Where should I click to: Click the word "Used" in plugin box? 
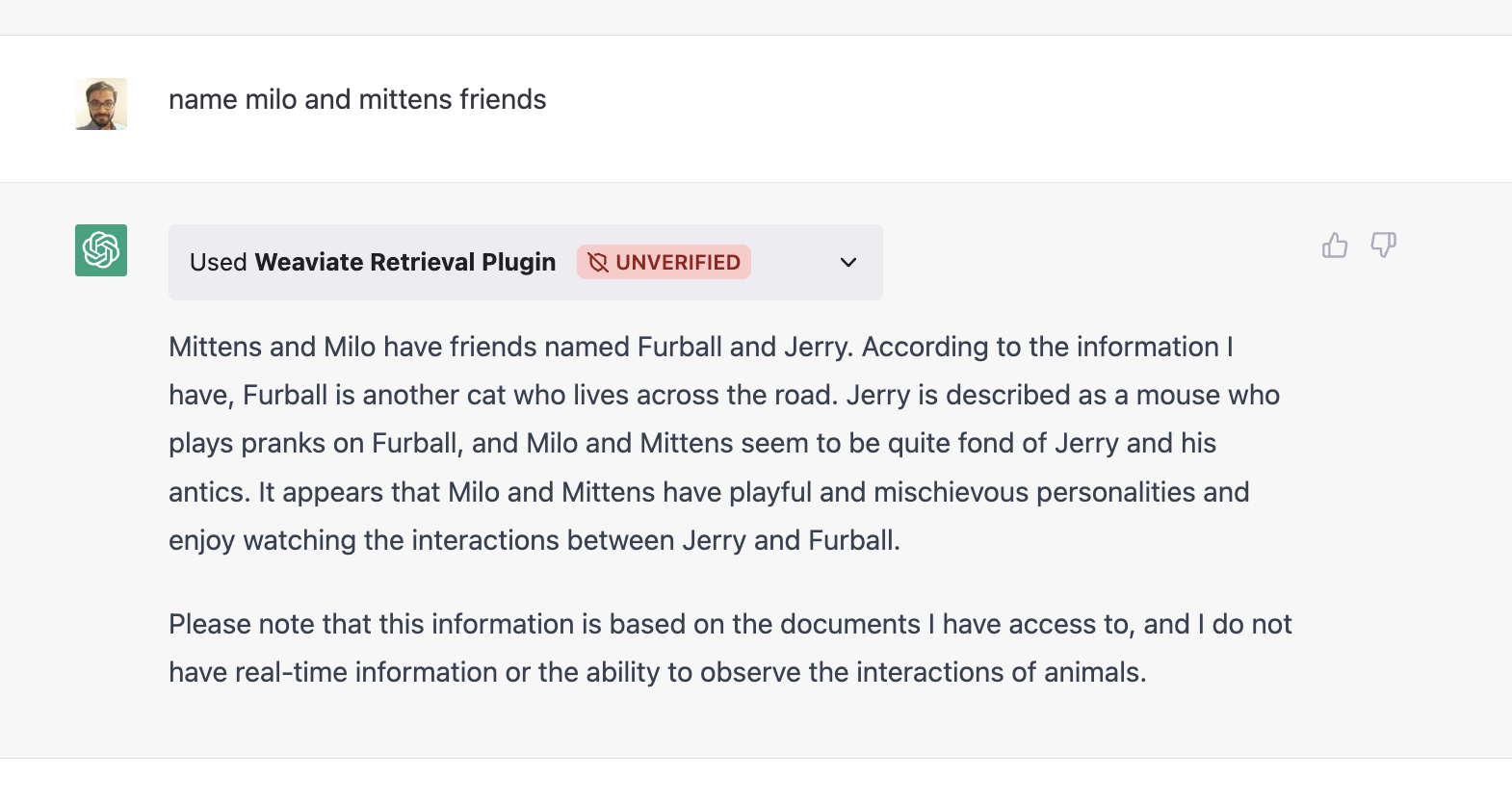[x=219, y=262]
